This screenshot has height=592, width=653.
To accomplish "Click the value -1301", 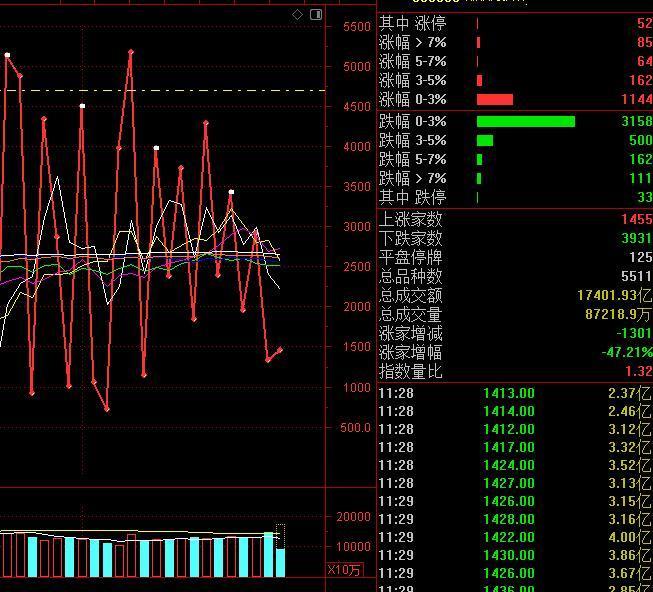I will pos(634,333).
